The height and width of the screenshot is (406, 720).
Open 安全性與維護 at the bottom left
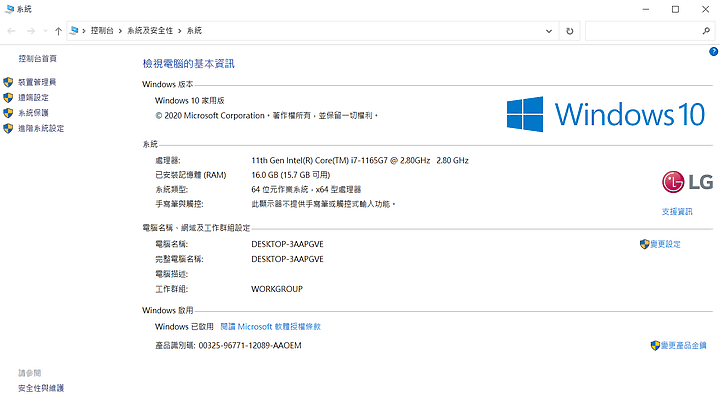click(41, 388)
